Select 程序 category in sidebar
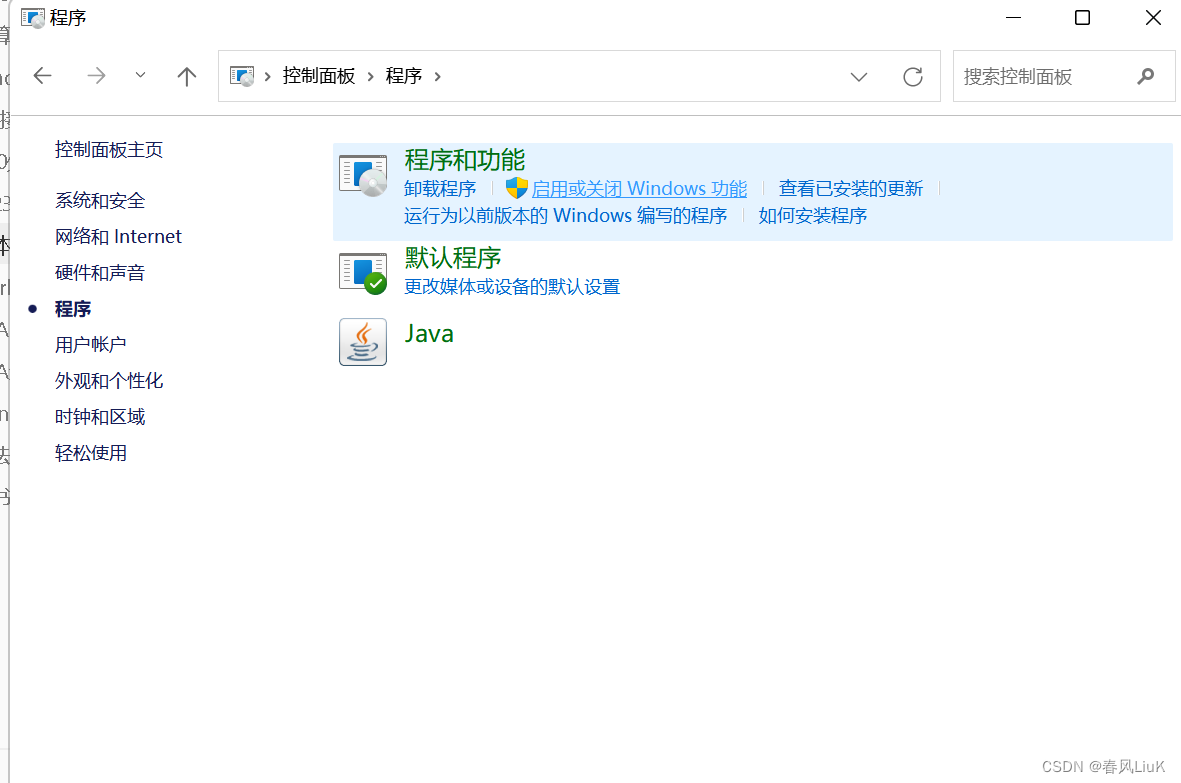The width and height of the screenshot is (1181, 783). (x=73, y=309)
